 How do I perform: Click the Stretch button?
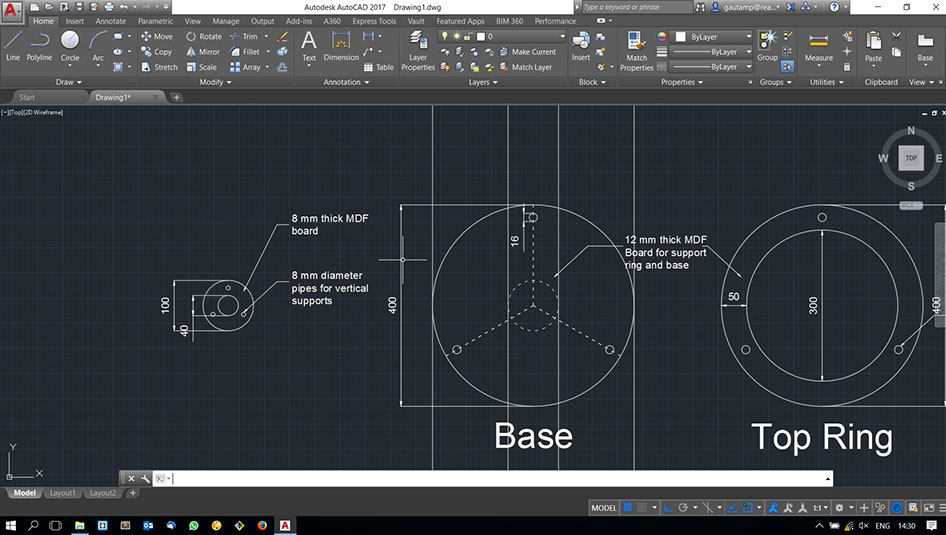(x=159, y=67)
